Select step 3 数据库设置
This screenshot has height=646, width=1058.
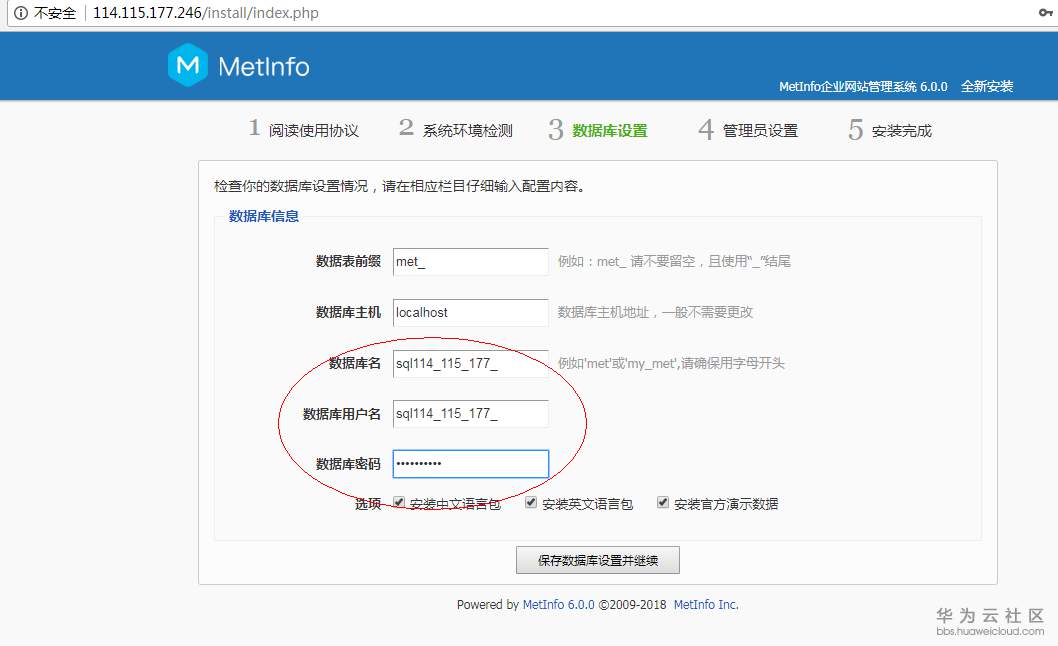point(610,128)
